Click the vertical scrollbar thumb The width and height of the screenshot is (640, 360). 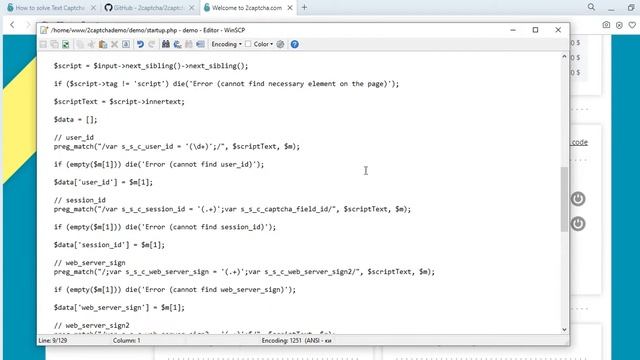[x=564, y=199]
